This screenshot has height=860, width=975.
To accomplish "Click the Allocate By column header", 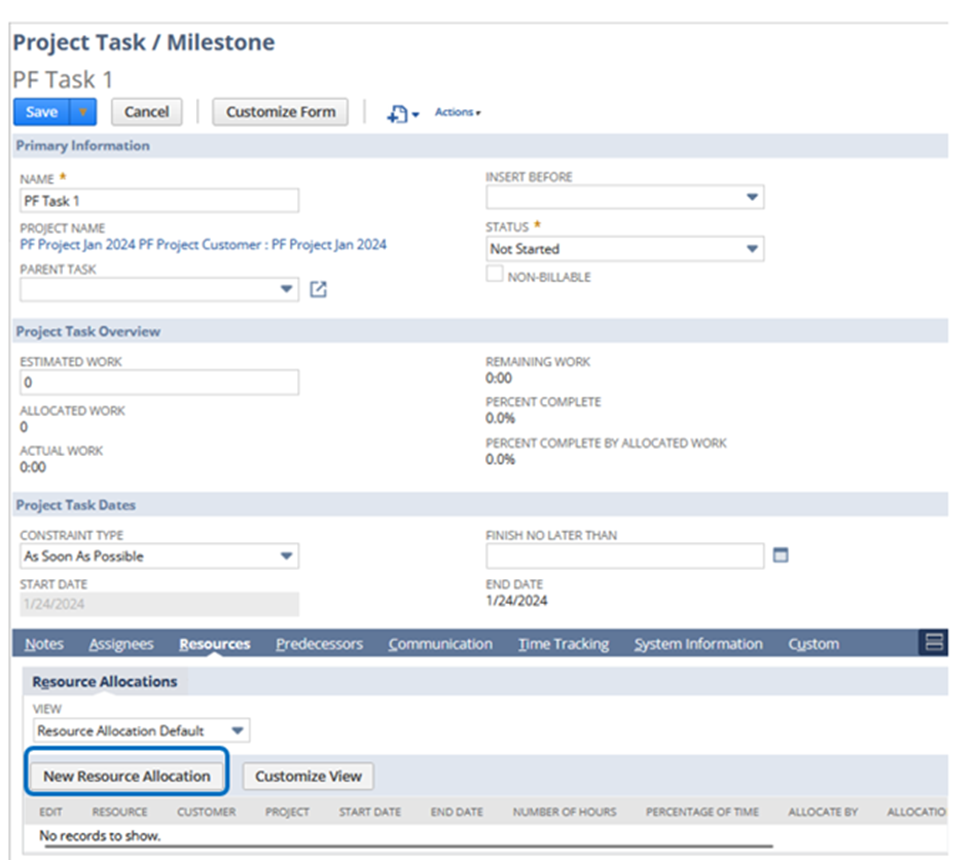I will 823,812.
